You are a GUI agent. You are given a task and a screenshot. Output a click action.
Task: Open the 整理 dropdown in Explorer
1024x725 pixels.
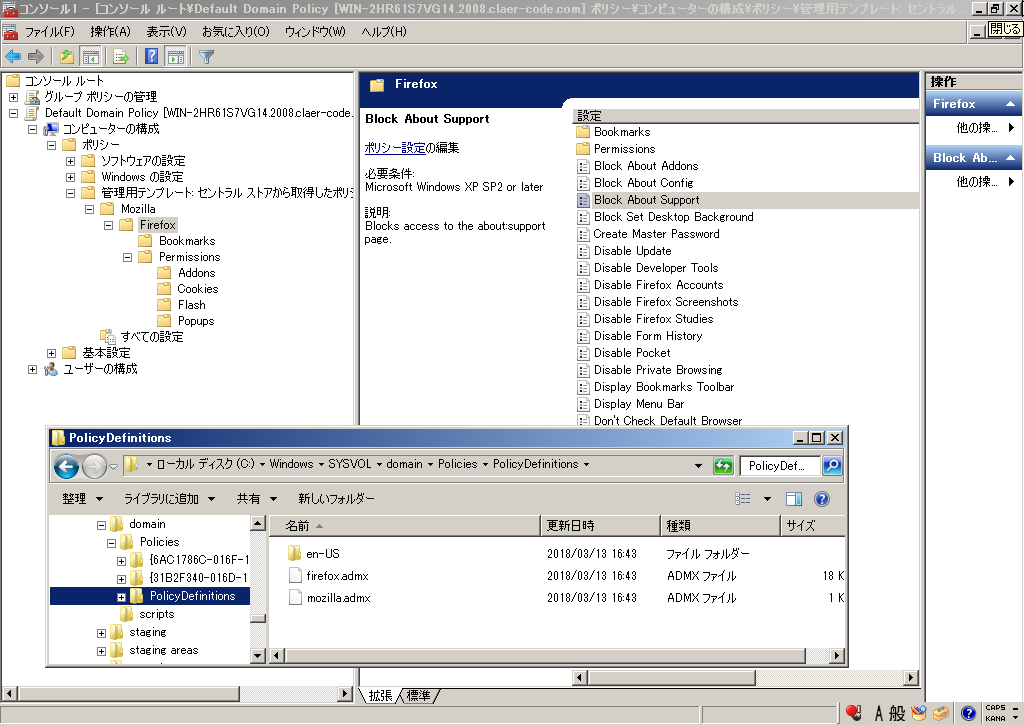[82, 499]
